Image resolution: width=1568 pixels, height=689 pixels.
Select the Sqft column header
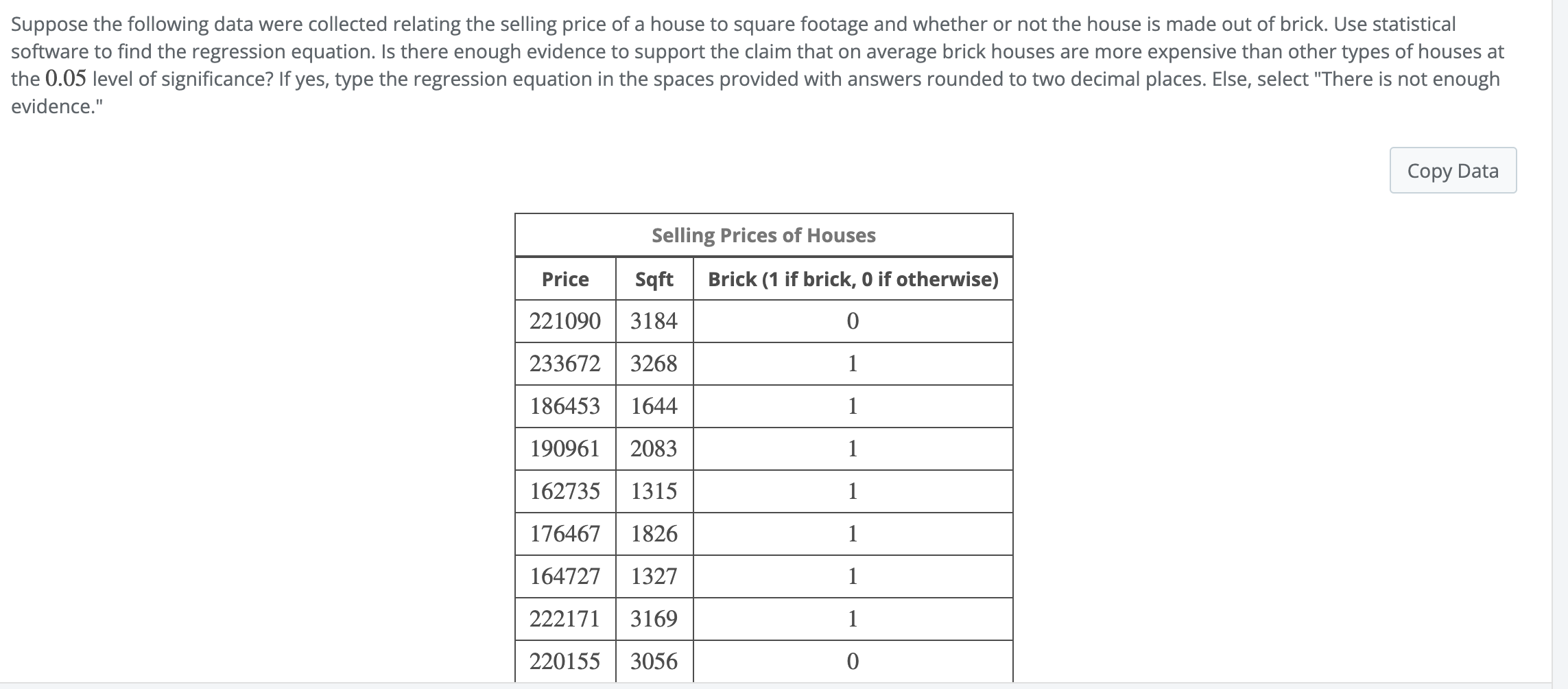pos(653,279)
